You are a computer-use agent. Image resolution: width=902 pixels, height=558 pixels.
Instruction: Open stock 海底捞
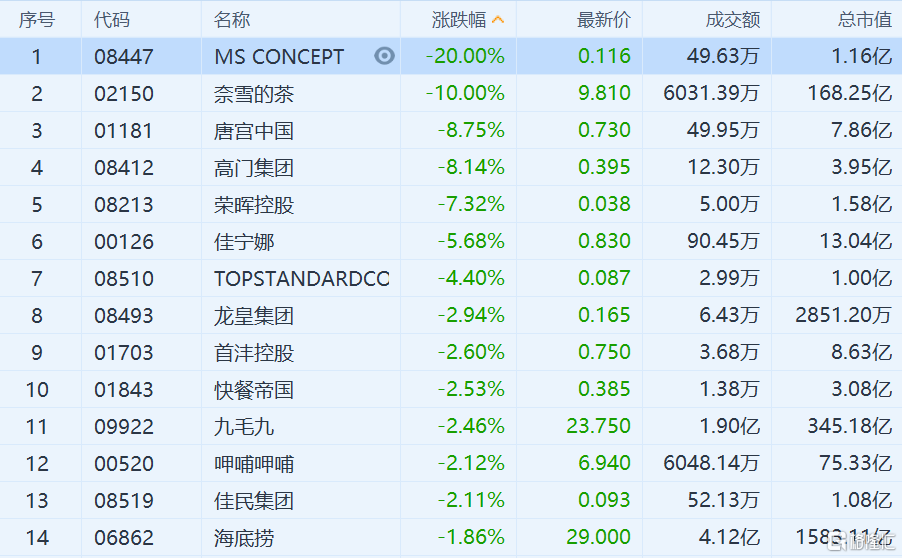(244, 538)
